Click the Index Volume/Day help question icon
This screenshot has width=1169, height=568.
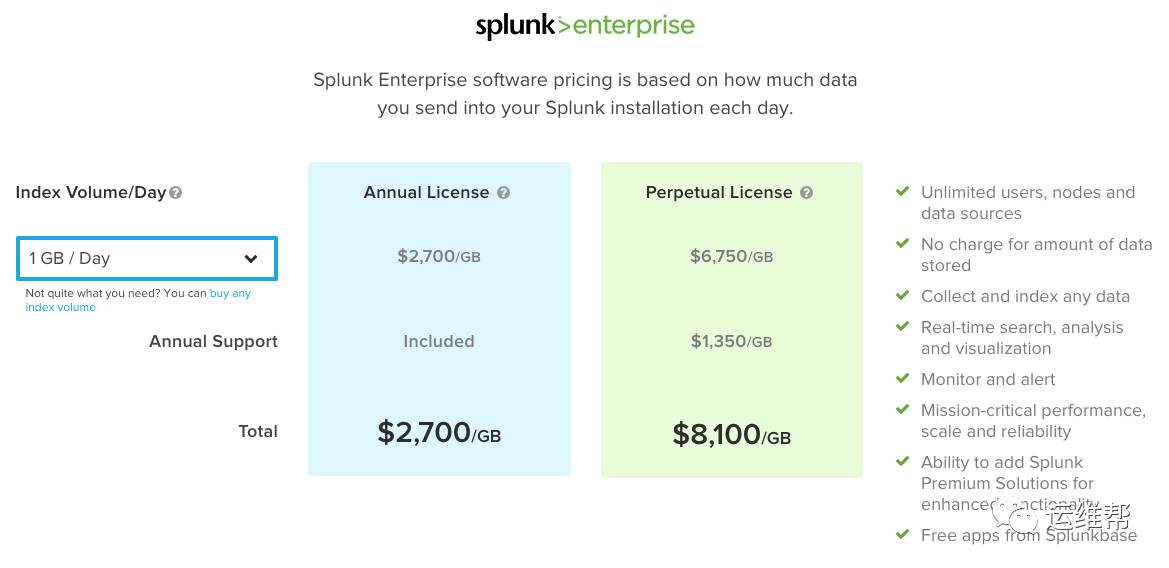(175, 193)
